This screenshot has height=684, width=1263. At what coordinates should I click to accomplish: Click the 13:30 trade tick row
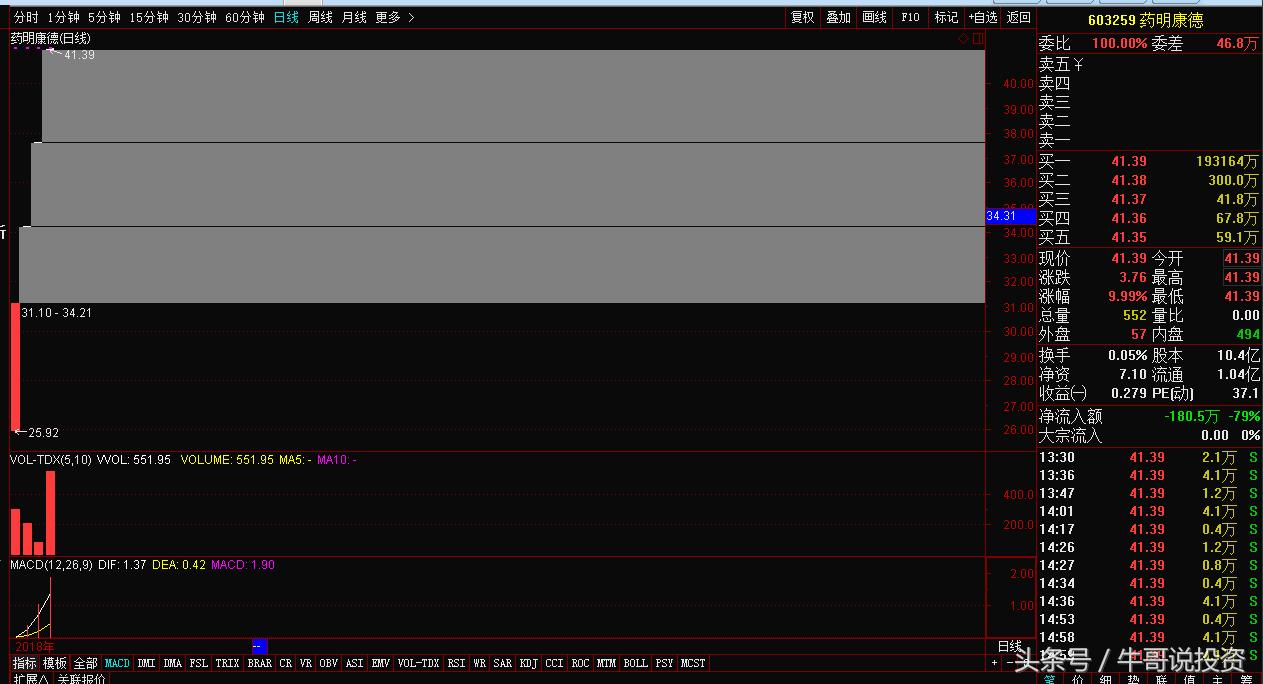(1150, 457)
